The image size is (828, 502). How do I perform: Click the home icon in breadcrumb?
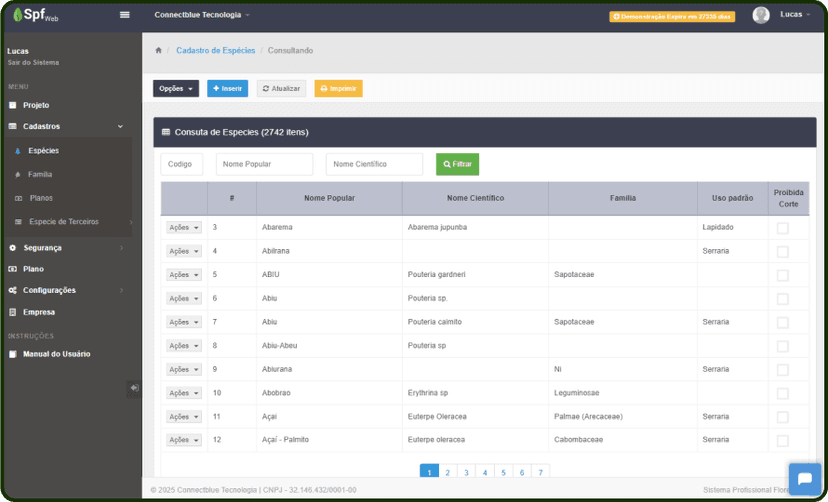[158, 50]
